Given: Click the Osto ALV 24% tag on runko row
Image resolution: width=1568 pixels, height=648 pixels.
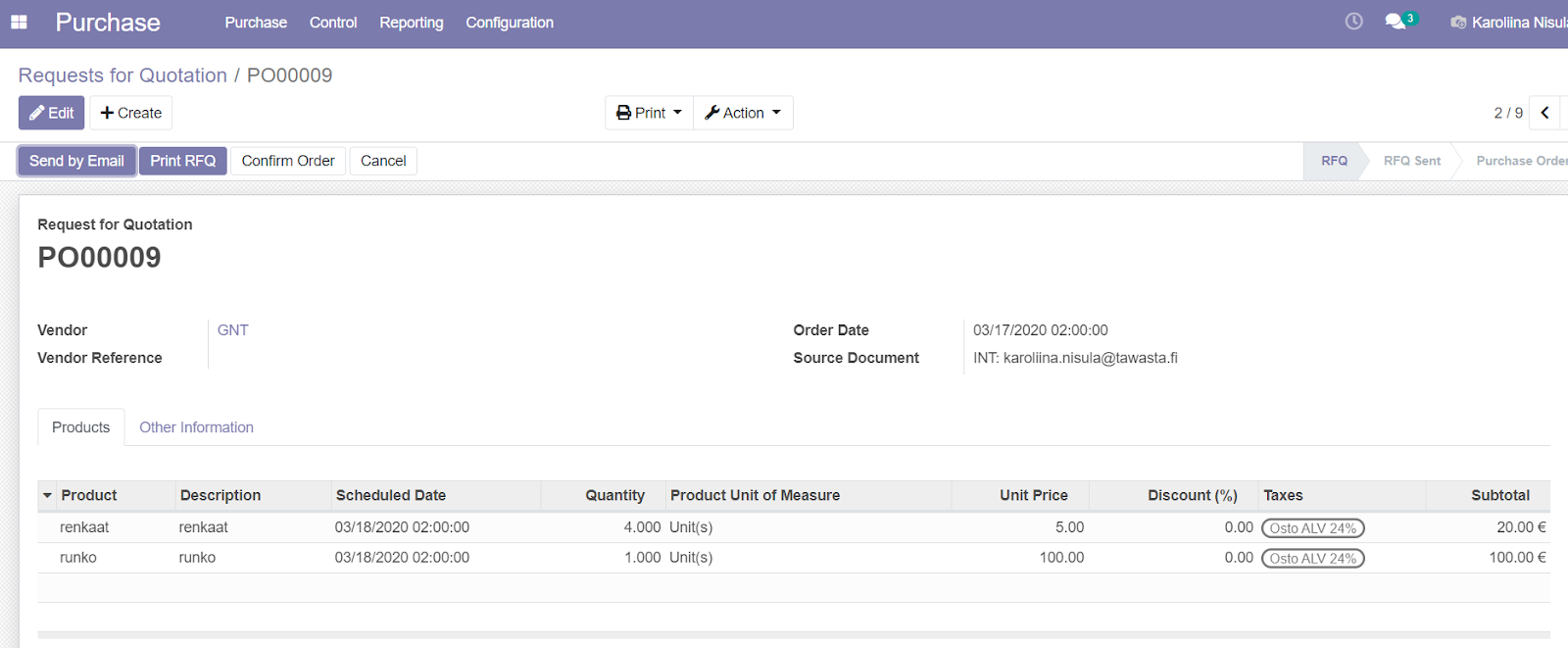Looking at the screenshot, I should [x=1313, y=559].
